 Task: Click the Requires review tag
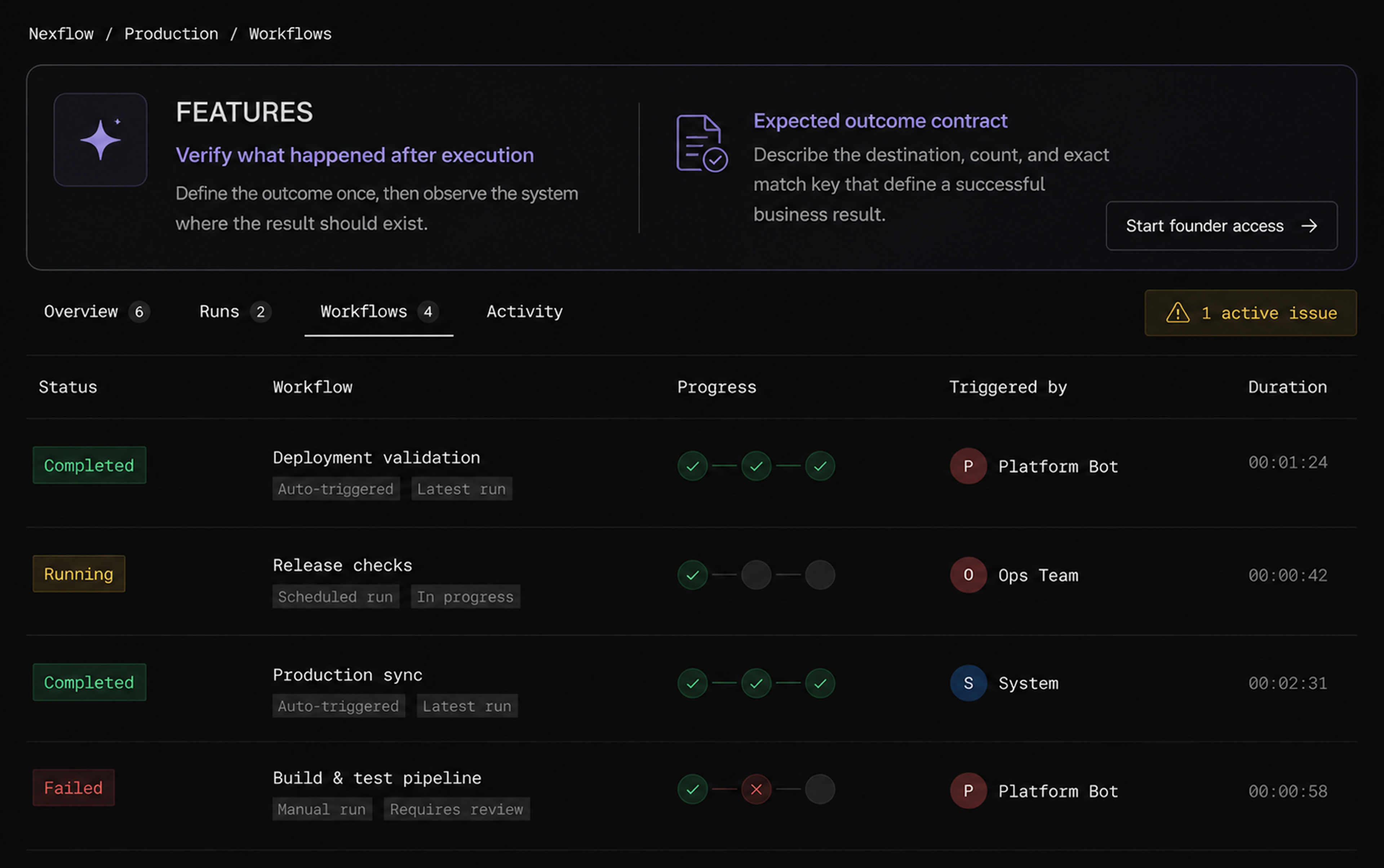click(x=457, y=809)
